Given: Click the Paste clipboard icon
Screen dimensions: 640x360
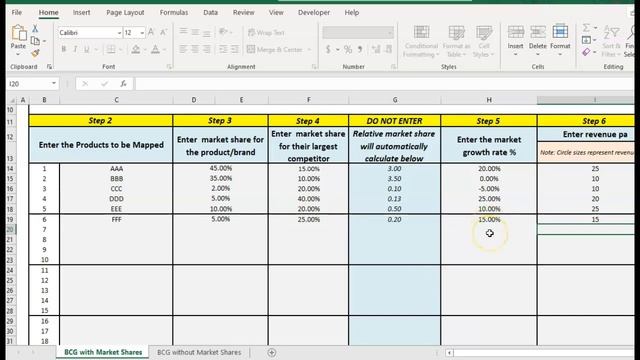Looking at the screenshot, I should 18,33.
